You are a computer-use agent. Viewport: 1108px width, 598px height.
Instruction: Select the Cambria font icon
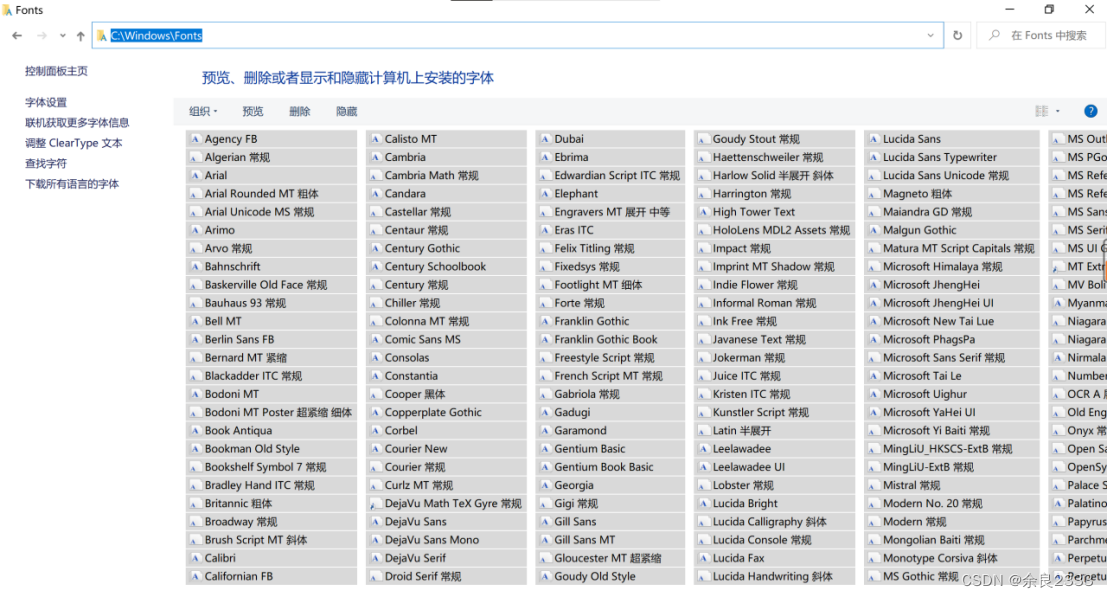point(376,157)
